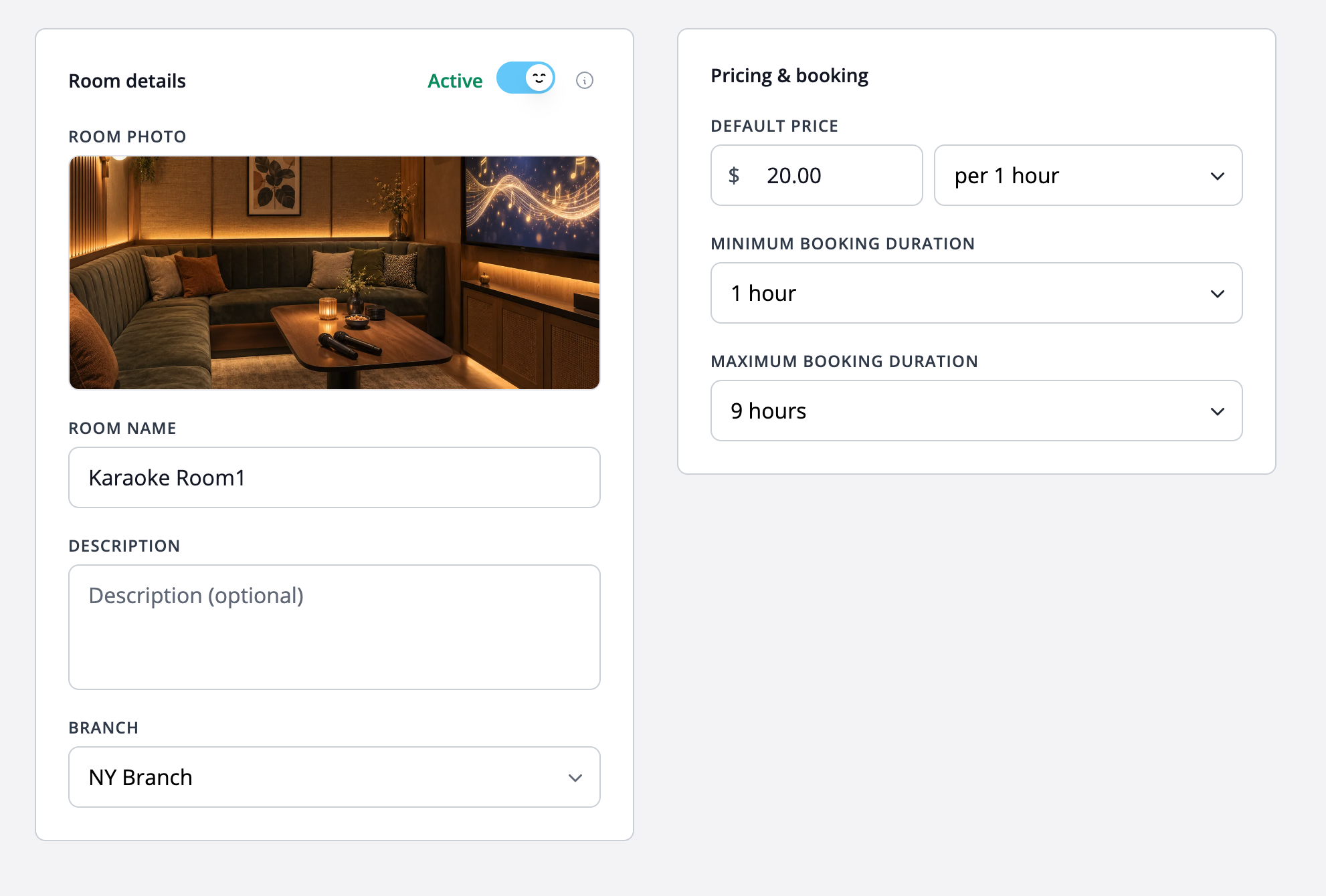Click the ROOM NAME label

pyautogui.click(x=122, y=428)
